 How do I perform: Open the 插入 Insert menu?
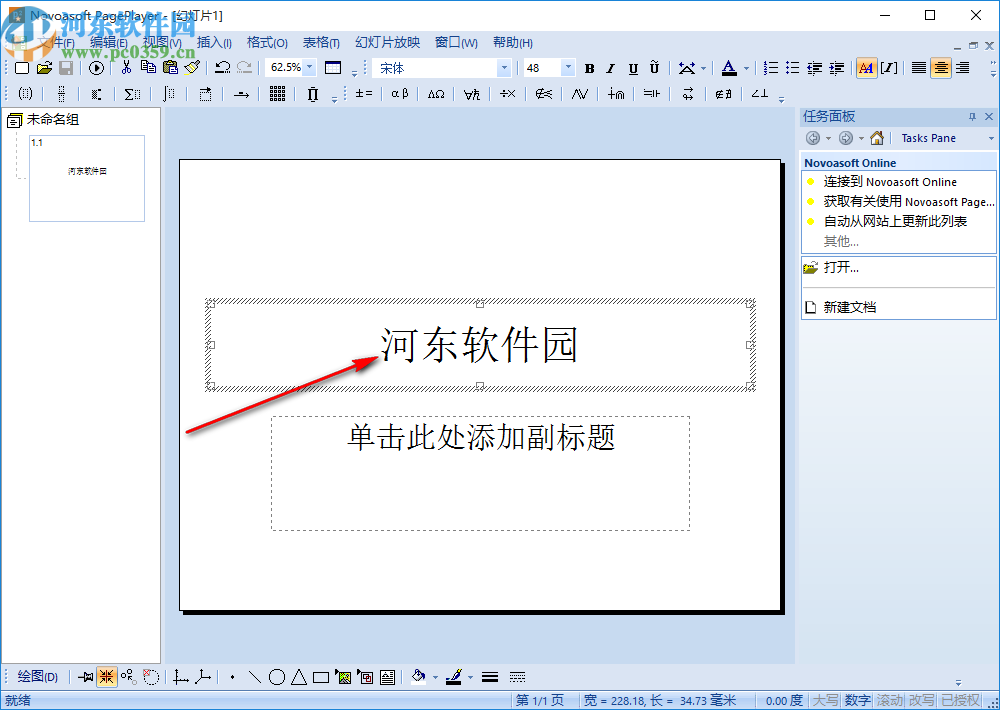214,42
